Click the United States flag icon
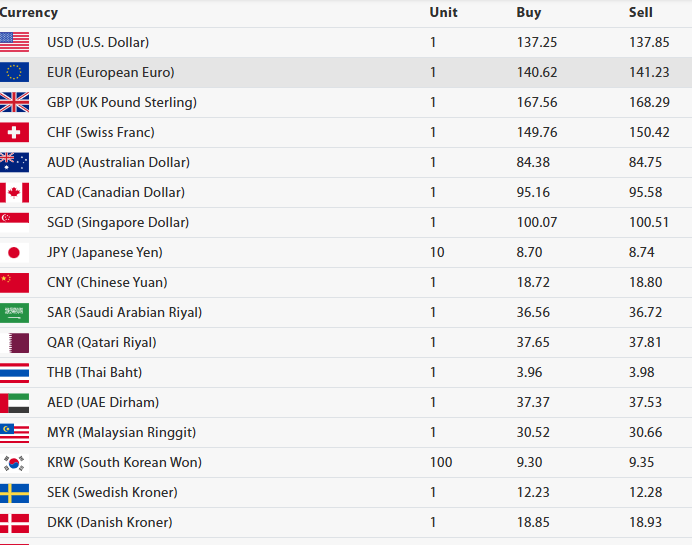 [14, 42]
